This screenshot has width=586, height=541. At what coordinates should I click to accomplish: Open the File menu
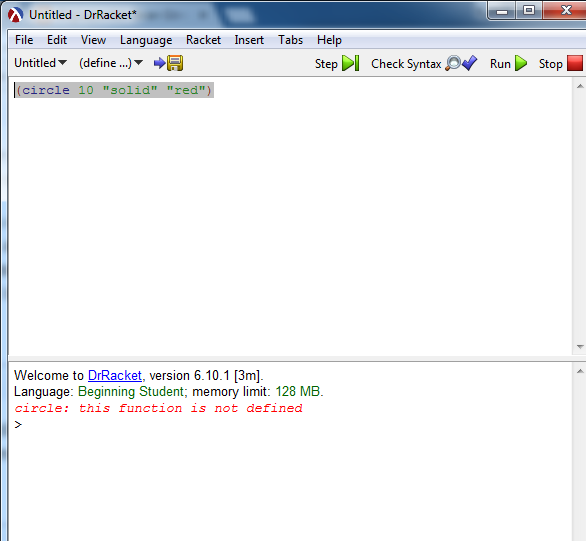click(x=24, y=40)
